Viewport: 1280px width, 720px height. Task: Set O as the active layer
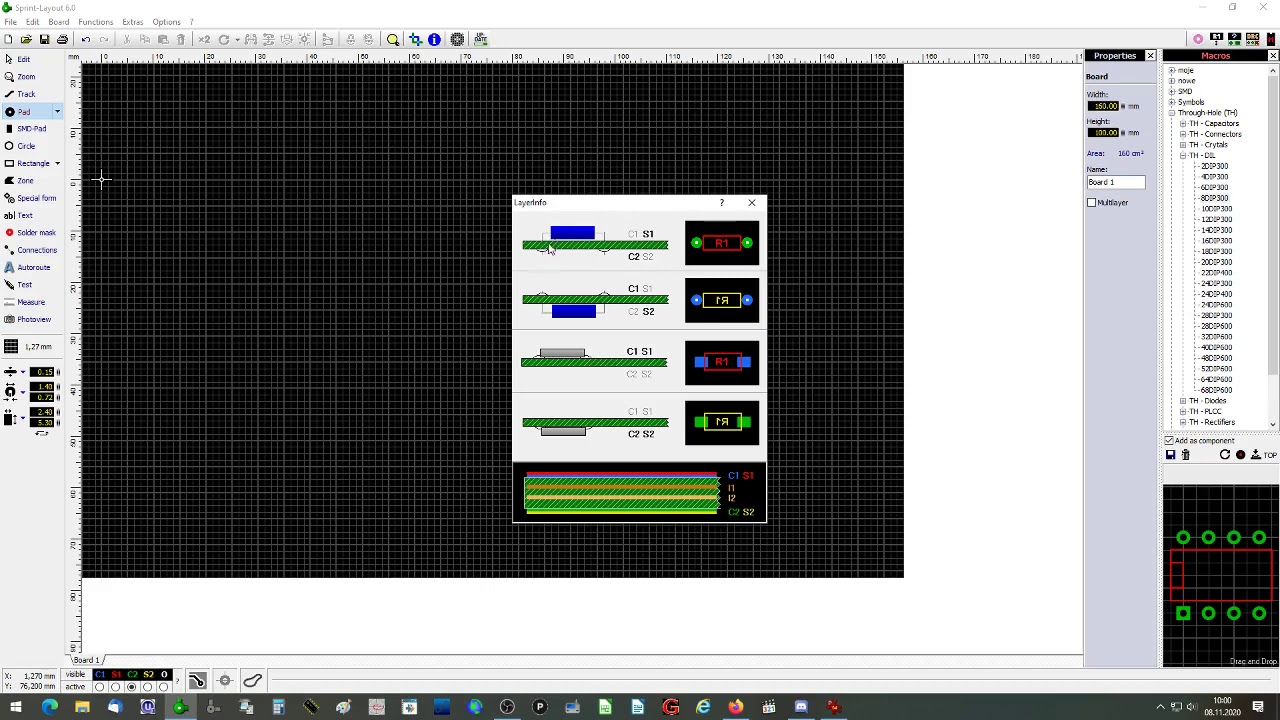[163, 687]
